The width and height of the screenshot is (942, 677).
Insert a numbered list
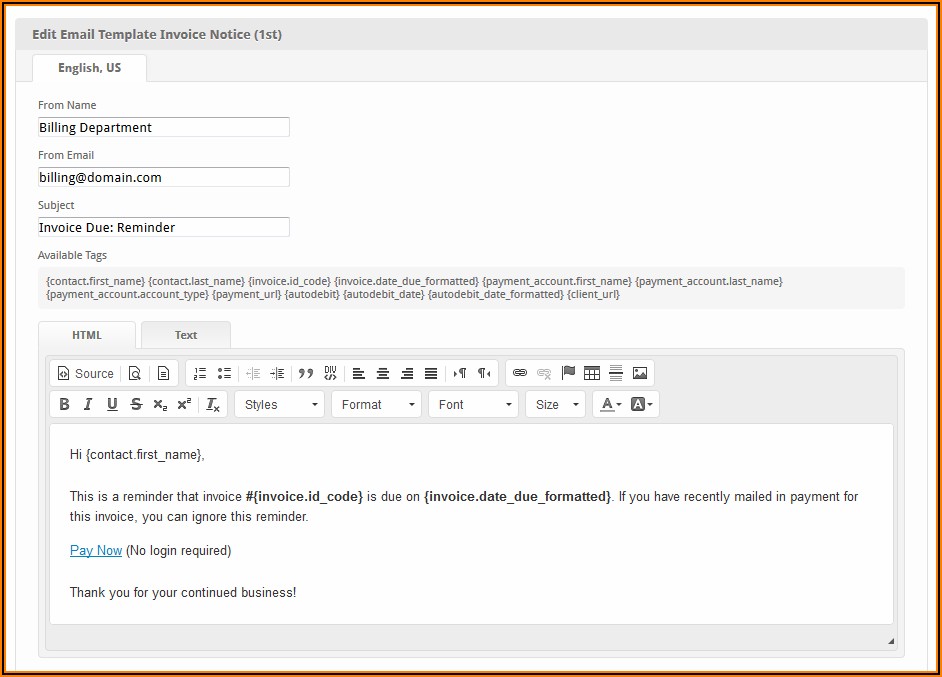[x=199, y=374]
